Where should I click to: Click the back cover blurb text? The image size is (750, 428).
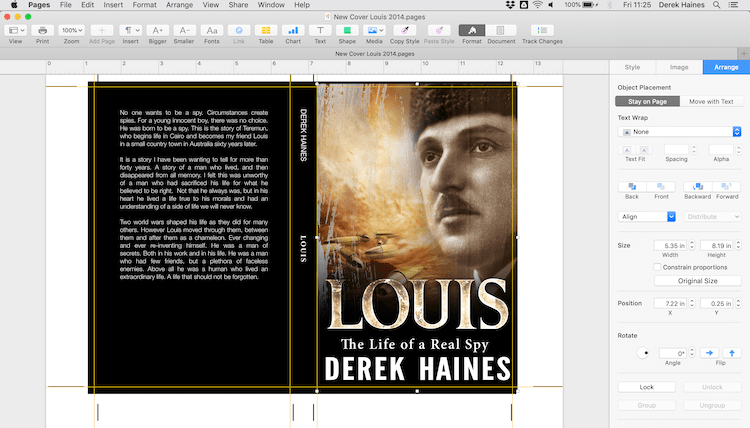pos(194,195)
